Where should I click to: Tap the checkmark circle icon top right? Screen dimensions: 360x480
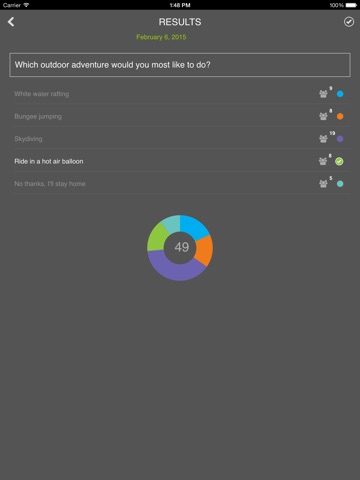[349, 22]
